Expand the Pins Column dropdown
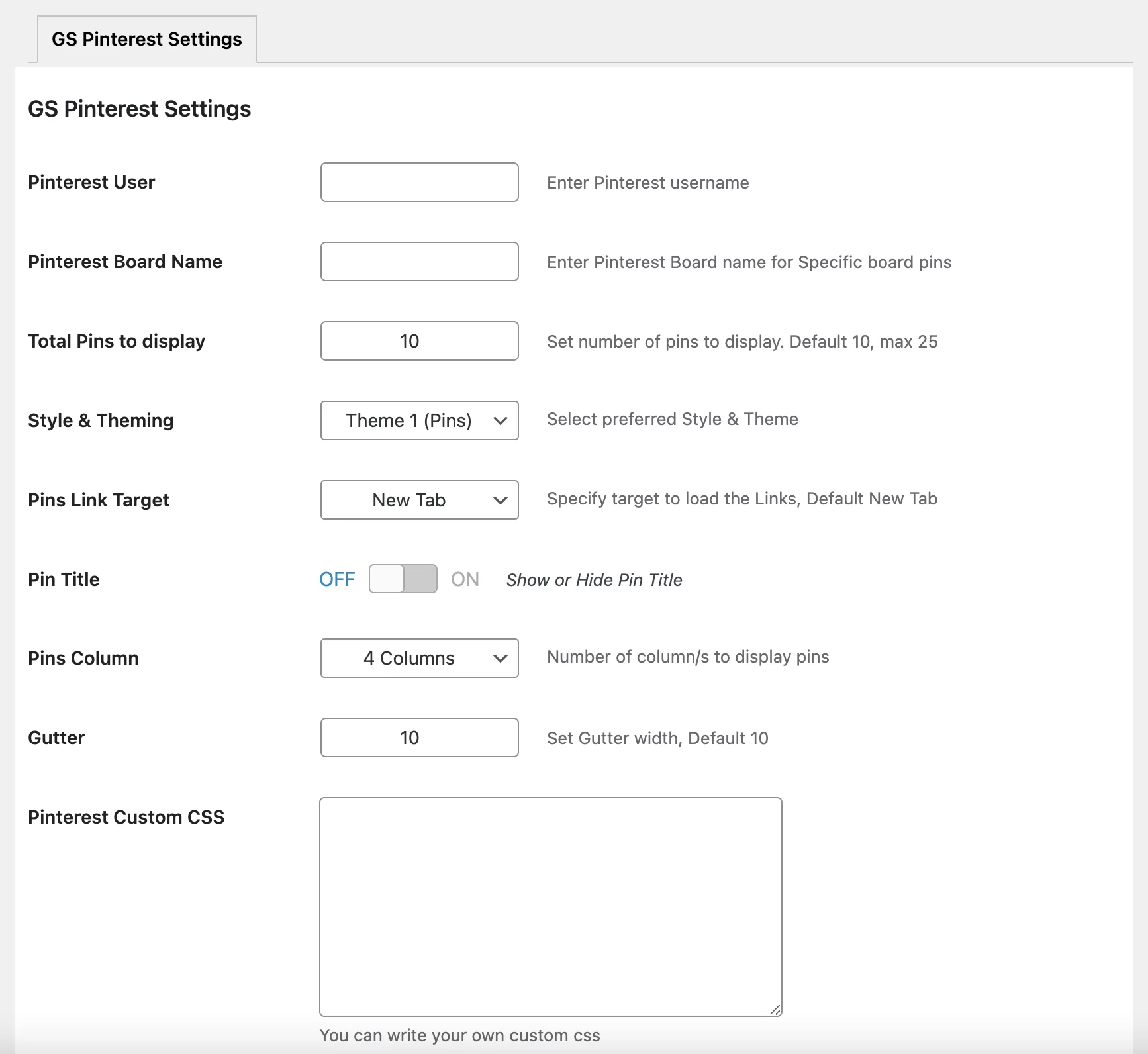The image size is (1148, 1054). click(419, 658)
